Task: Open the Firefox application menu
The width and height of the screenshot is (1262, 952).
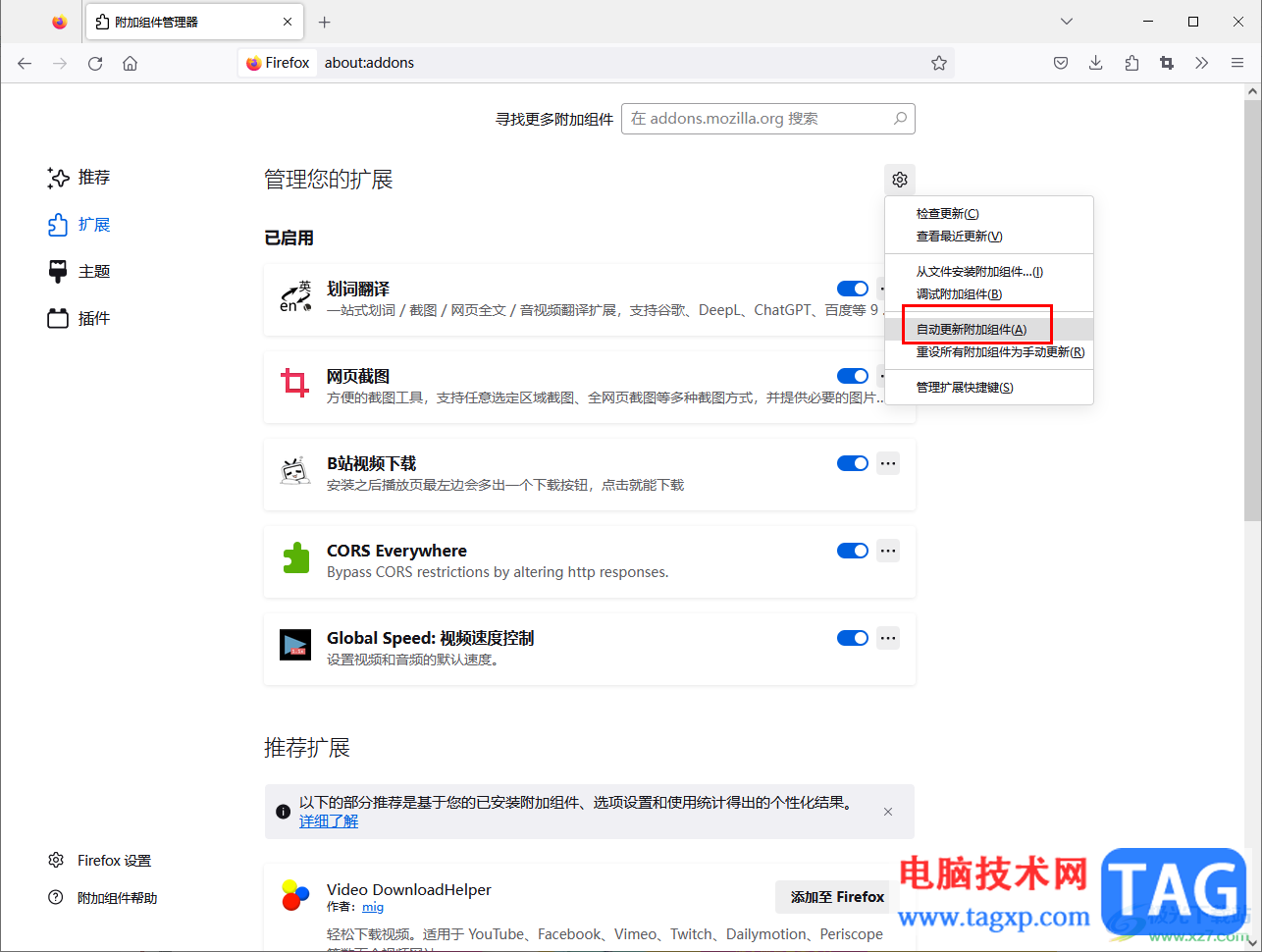Action: coord(1237,63)
